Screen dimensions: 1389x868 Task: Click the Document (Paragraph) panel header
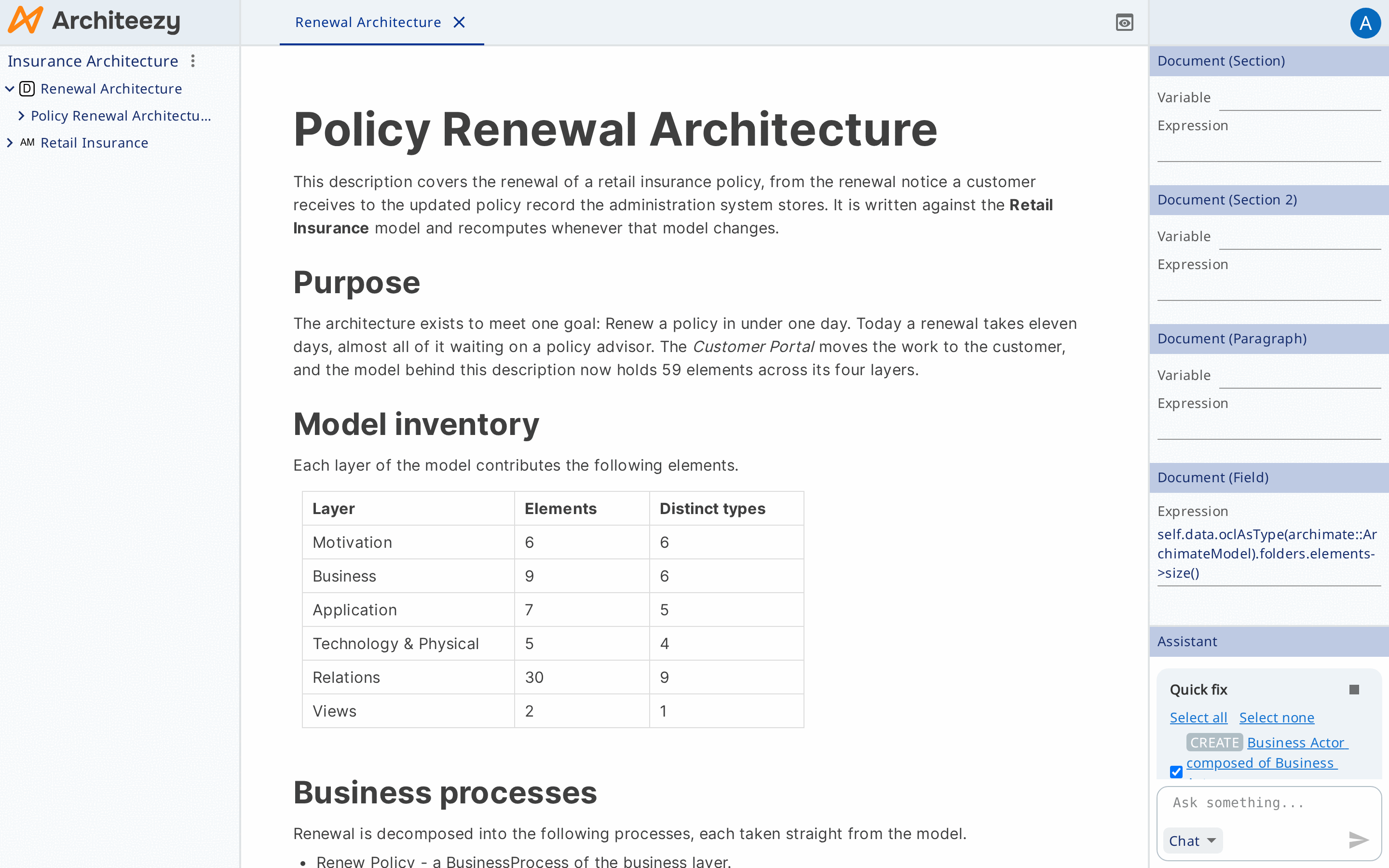pyautogui.click(x=1269, y=339)
